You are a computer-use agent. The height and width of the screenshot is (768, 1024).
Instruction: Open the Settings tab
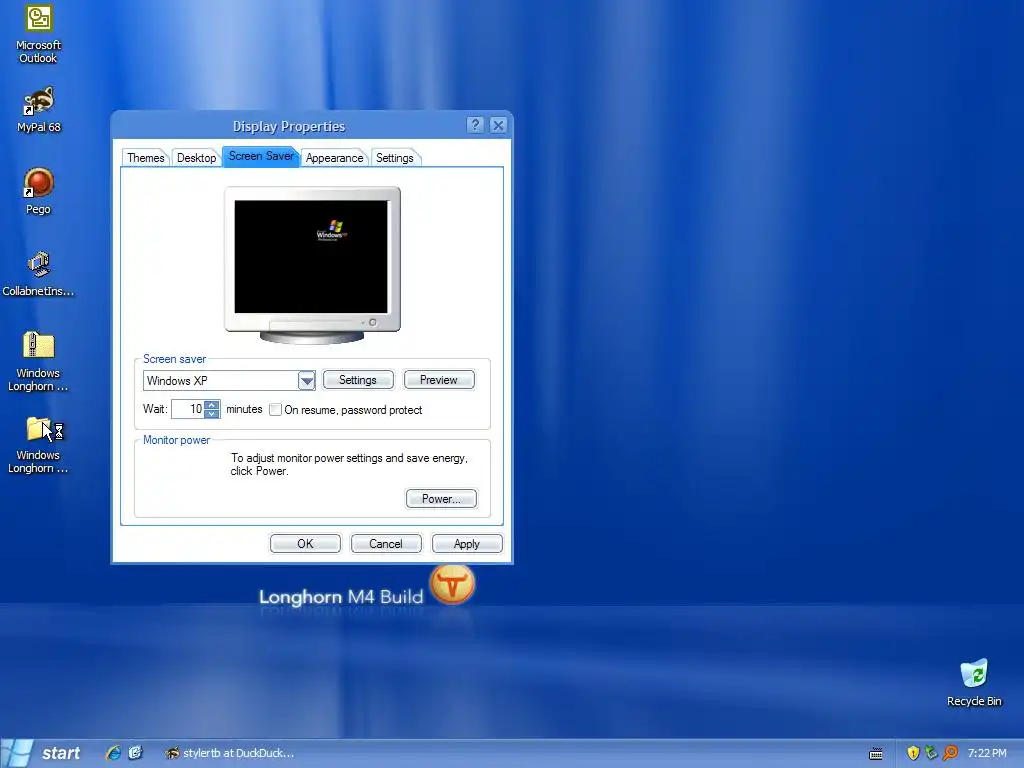tap(394, 158)
